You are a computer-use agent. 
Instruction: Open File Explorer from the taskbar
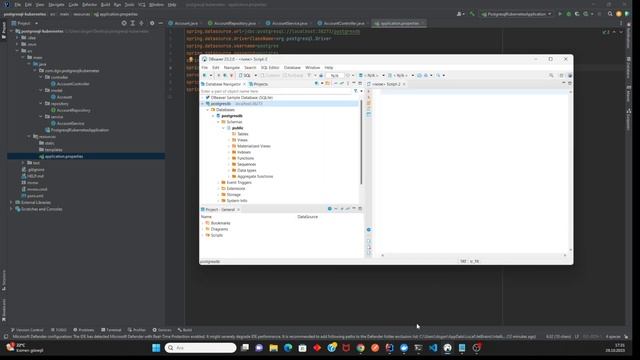pyautogui.click(x=273, y=348)
